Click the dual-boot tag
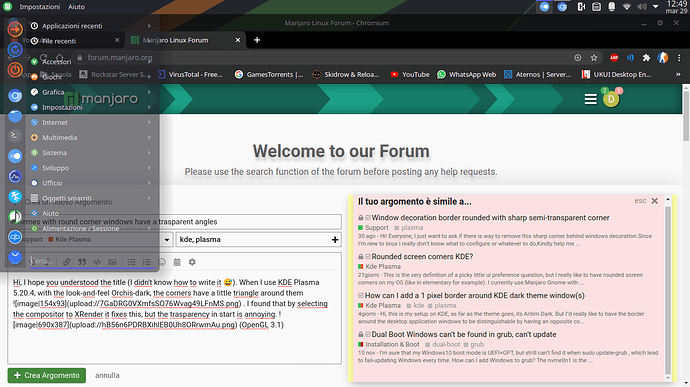690x387 pixels. point(443,344)
